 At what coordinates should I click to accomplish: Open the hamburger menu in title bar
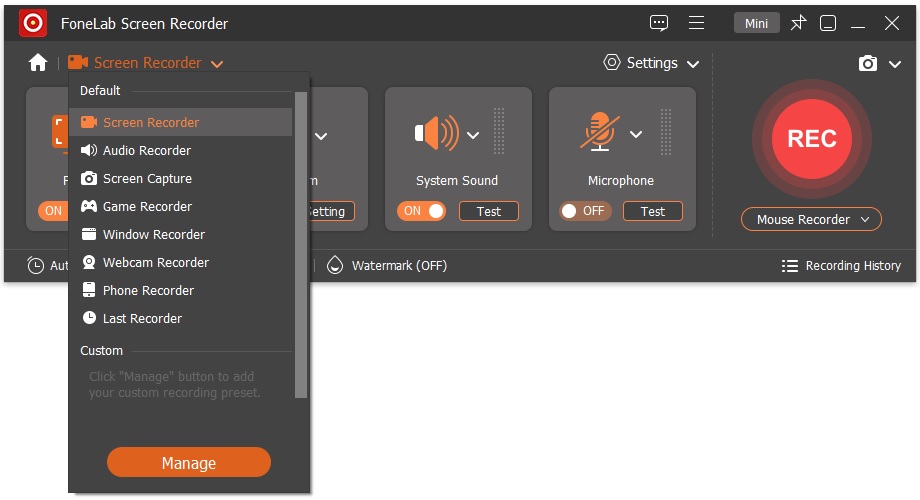[x=696, y=23]
